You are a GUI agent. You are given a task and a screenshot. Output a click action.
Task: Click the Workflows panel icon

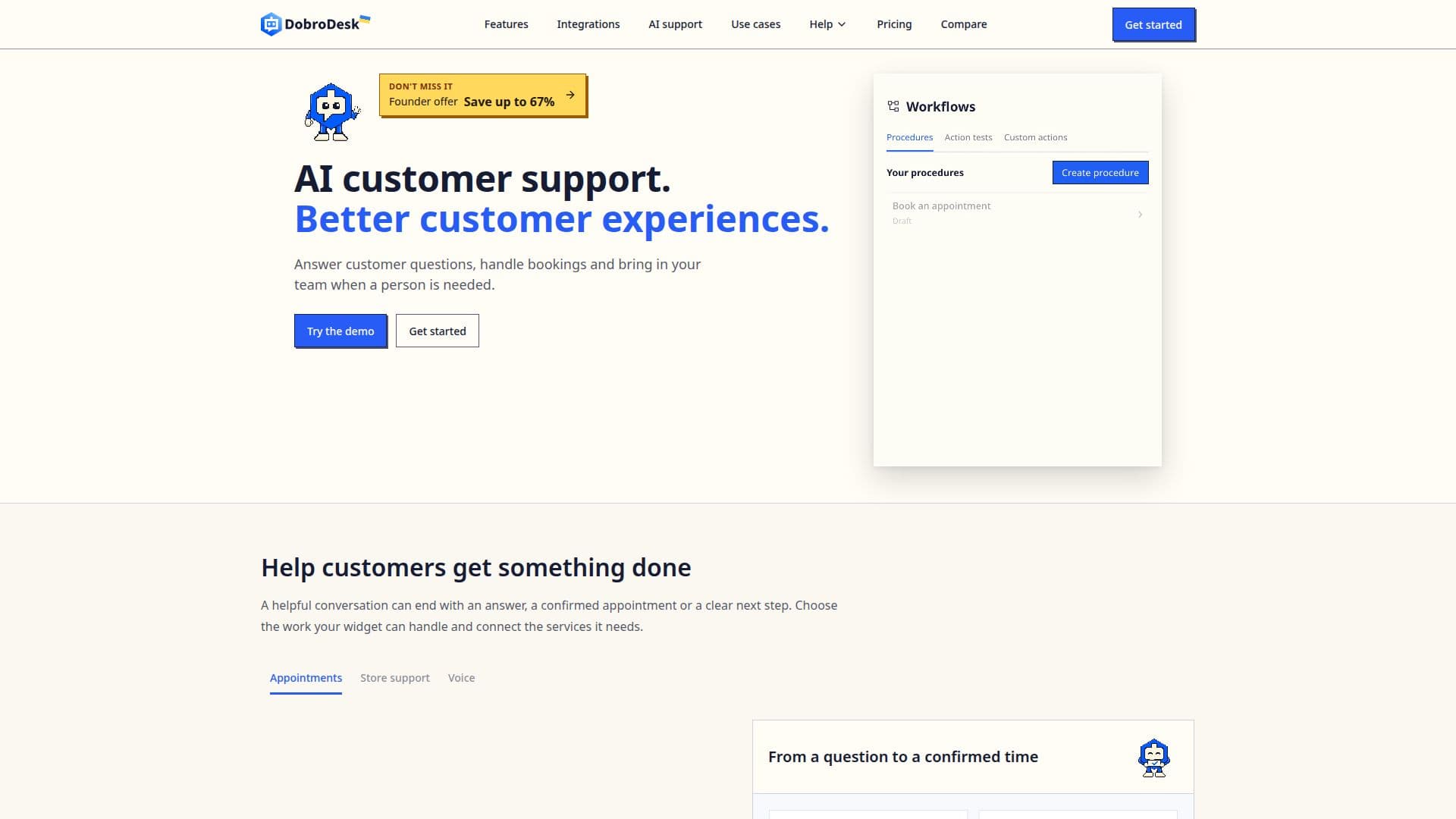pos(893,106)
